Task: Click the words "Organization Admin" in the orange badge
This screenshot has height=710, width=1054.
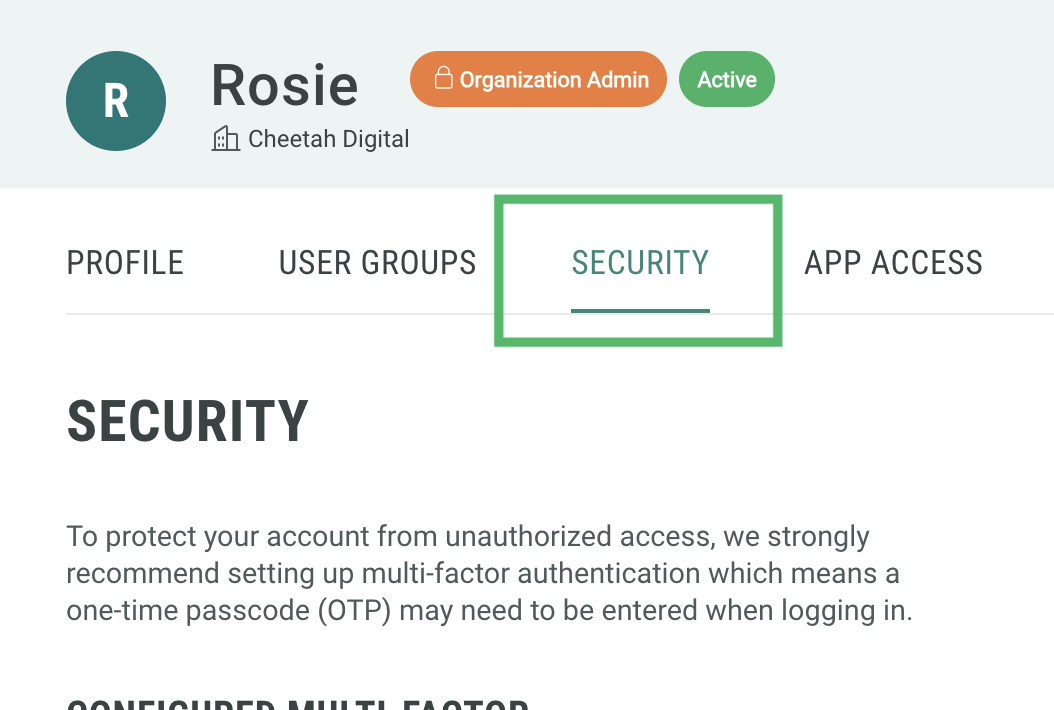Action: [554, 80]
